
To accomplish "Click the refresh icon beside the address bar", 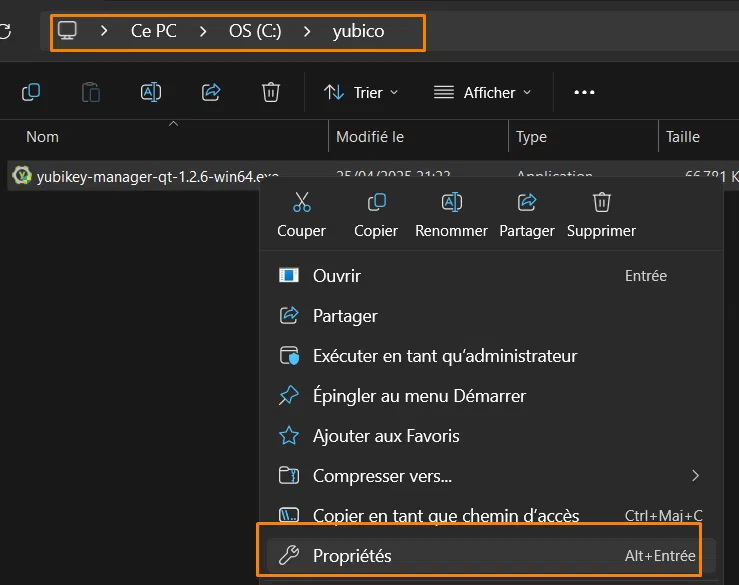I will coord(5,32).
